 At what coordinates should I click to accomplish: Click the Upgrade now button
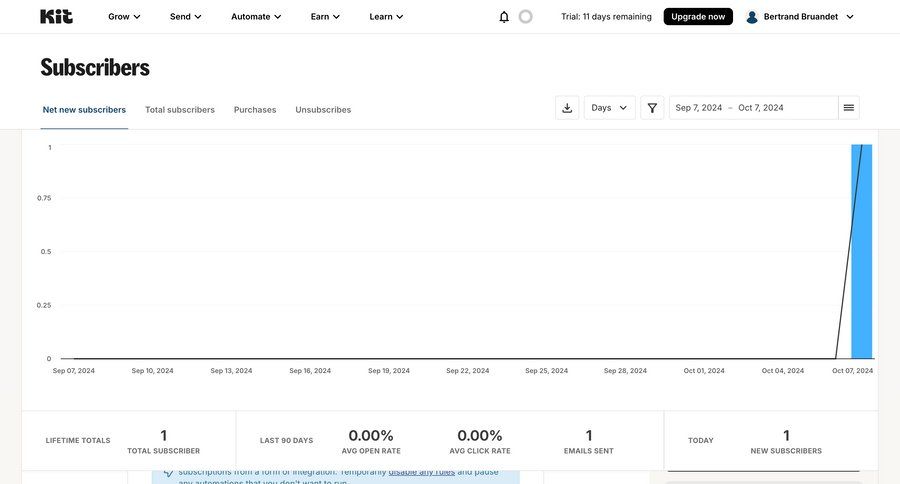coord(698,17)
